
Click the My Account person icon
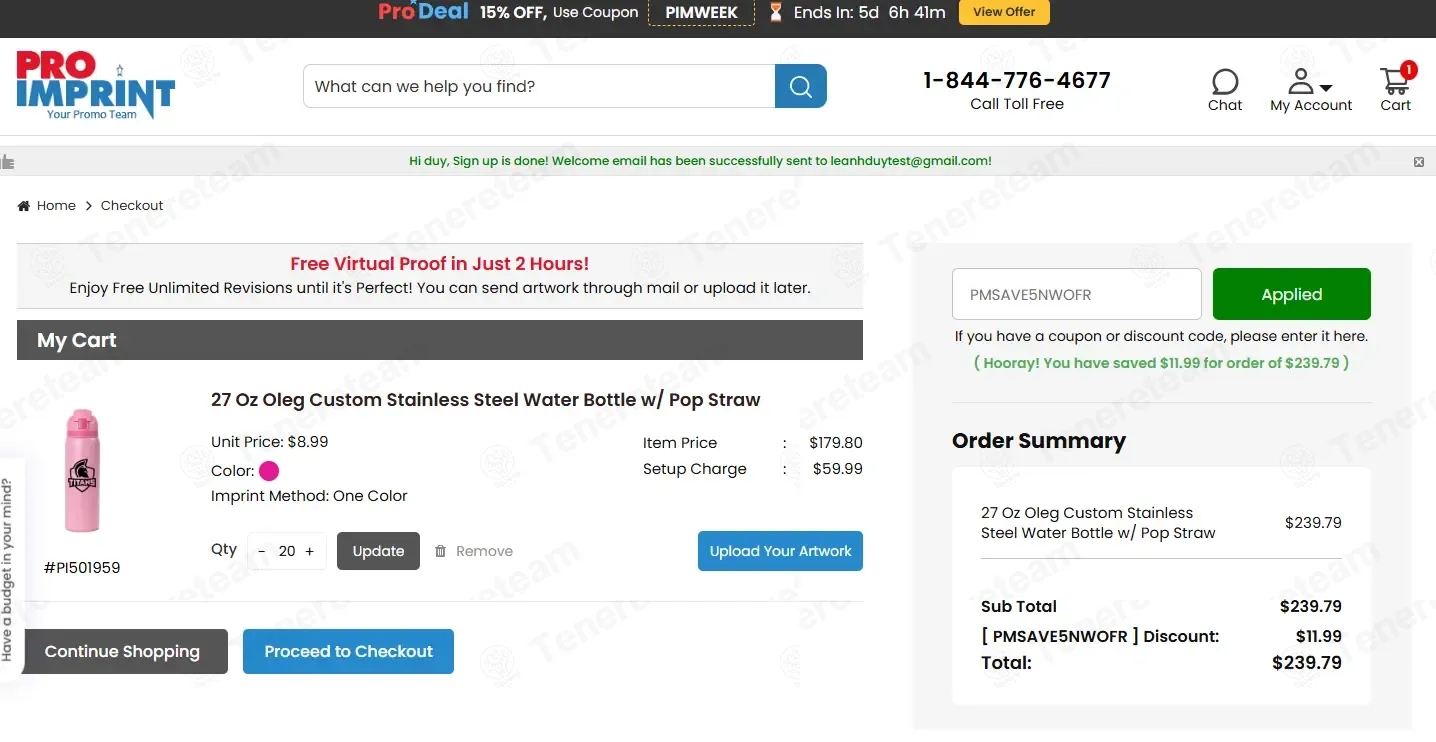(x=1300, y=80)
